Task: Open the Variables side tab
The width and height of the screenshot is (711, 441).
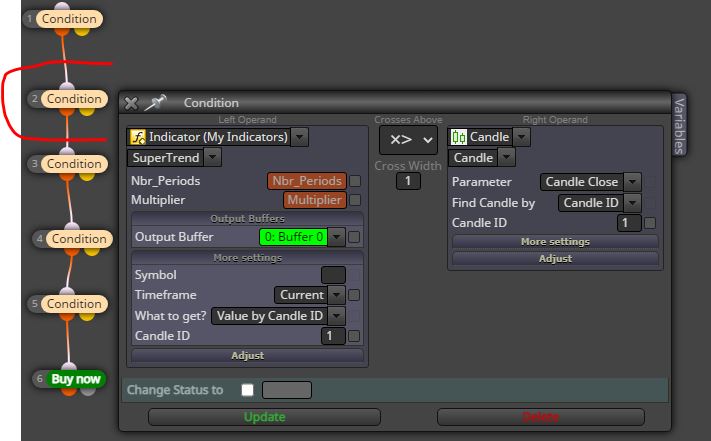Action: click(679, 126)
